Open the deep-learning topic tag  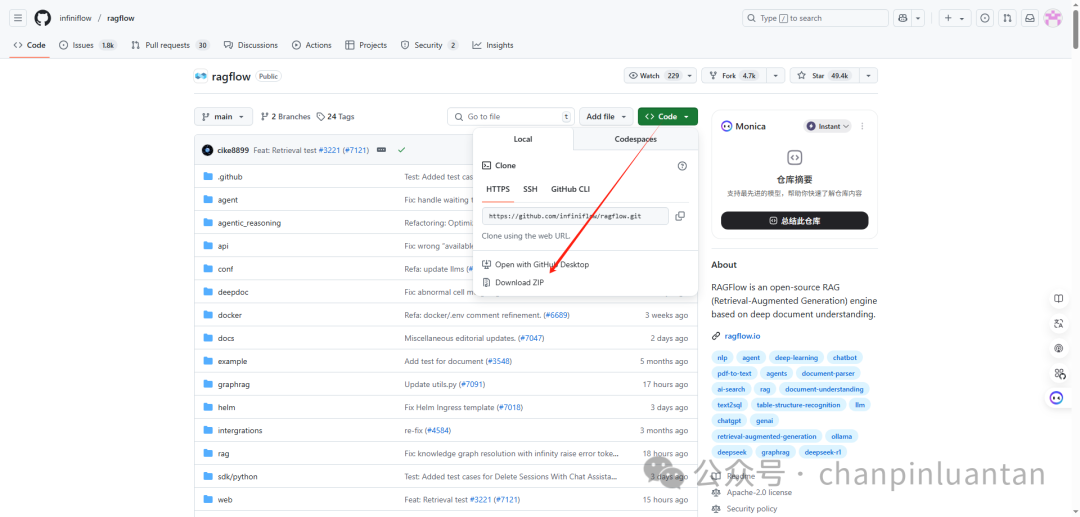point(796,357)
